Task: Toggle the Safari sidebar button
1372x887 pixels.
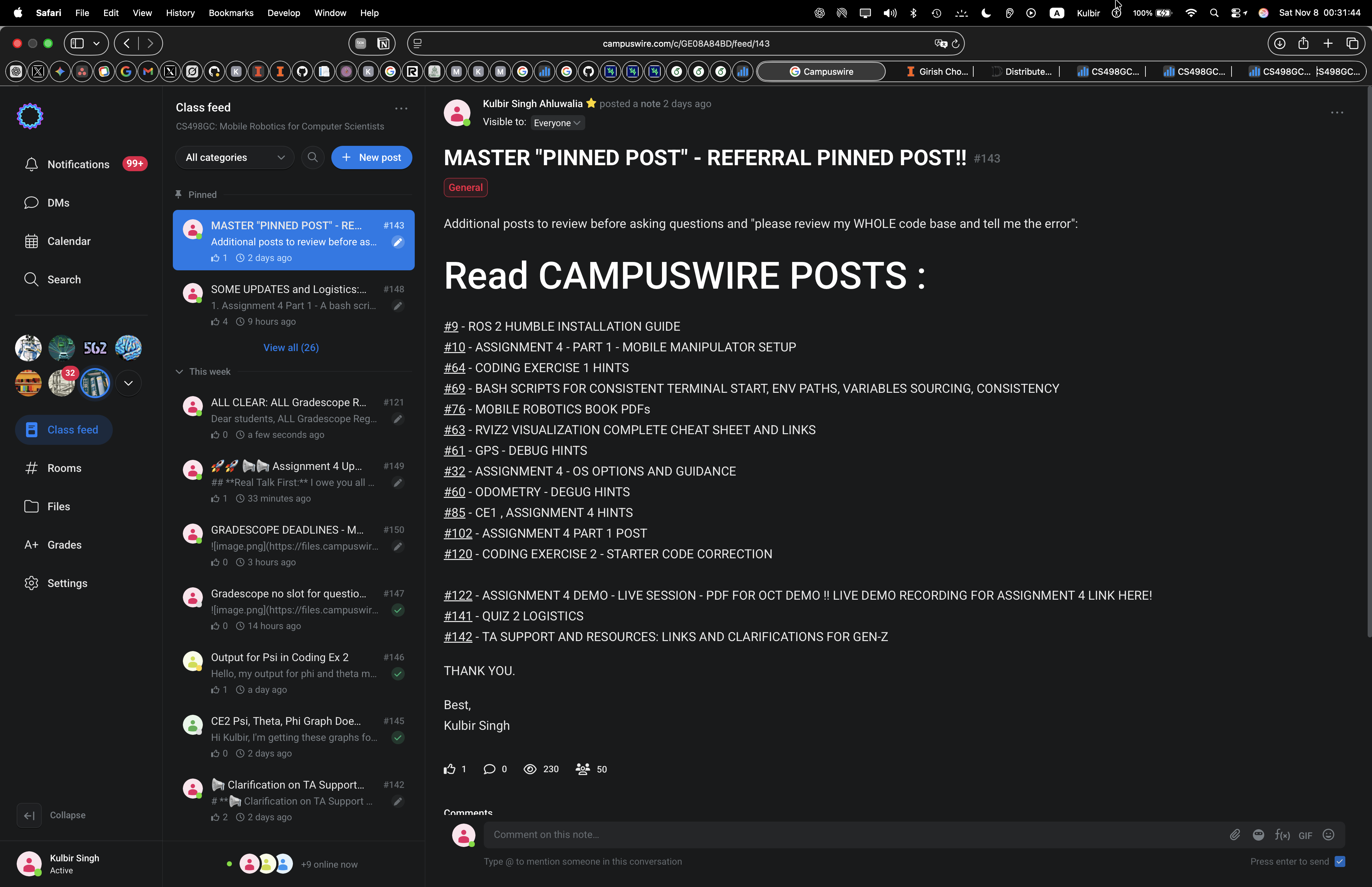Action: (78, 43)
